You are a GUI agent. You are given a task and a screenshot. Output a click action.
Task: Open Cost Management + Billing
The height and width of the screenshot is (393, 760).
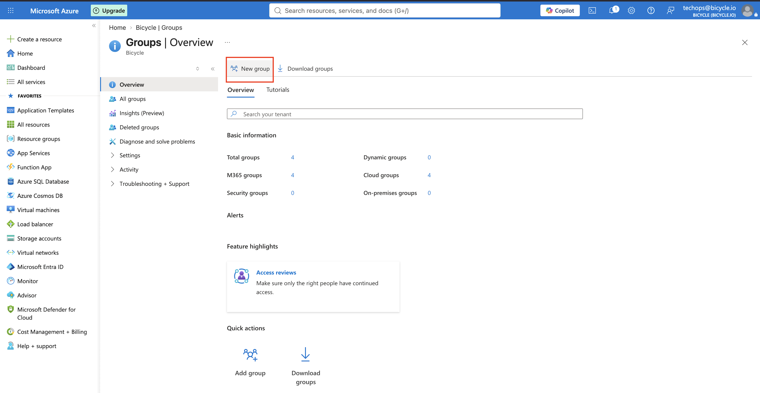coord(47,332)
